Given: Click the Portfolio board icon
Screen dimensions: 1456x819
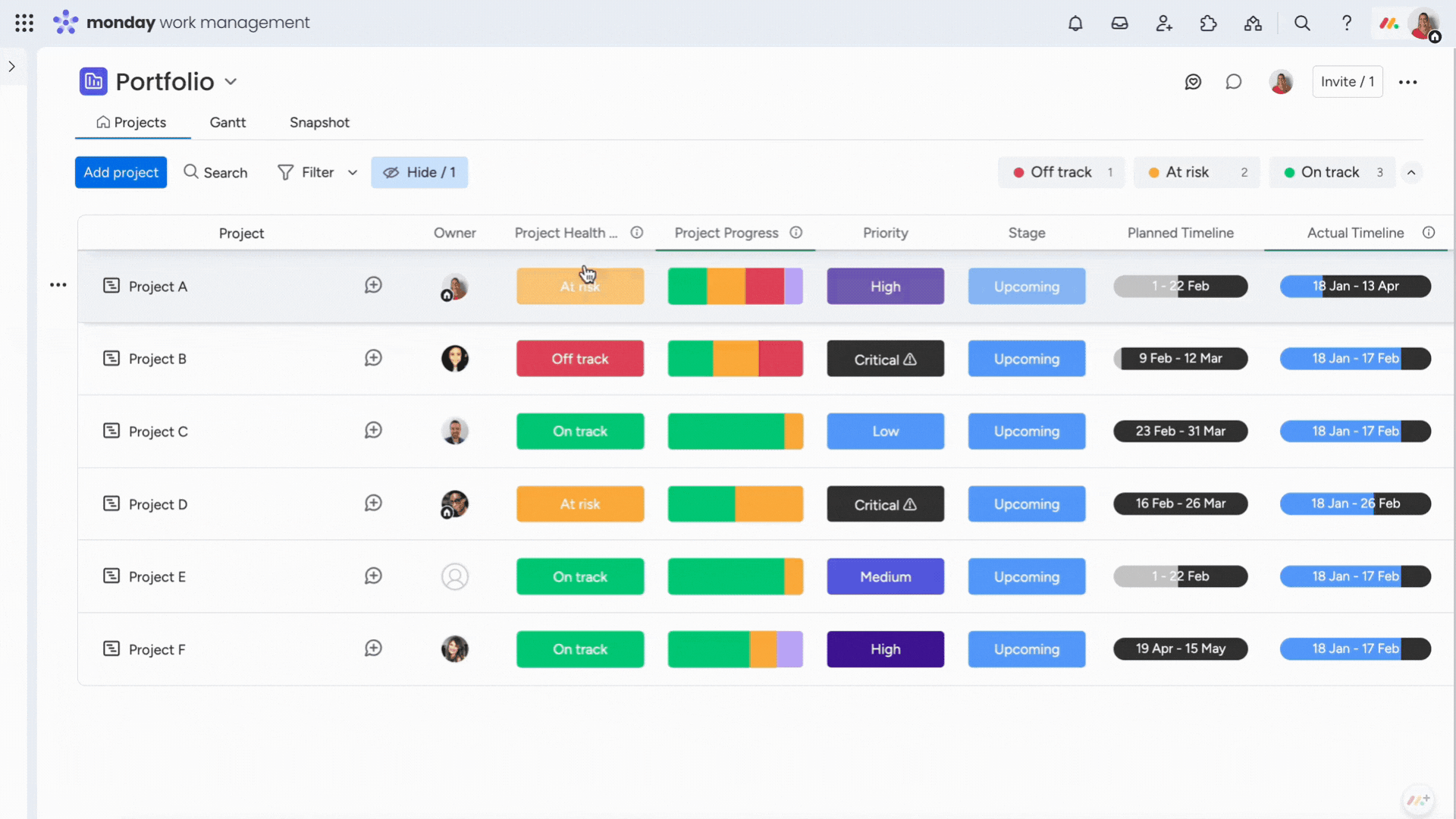Looking at the screenshot, I should 93,81.
